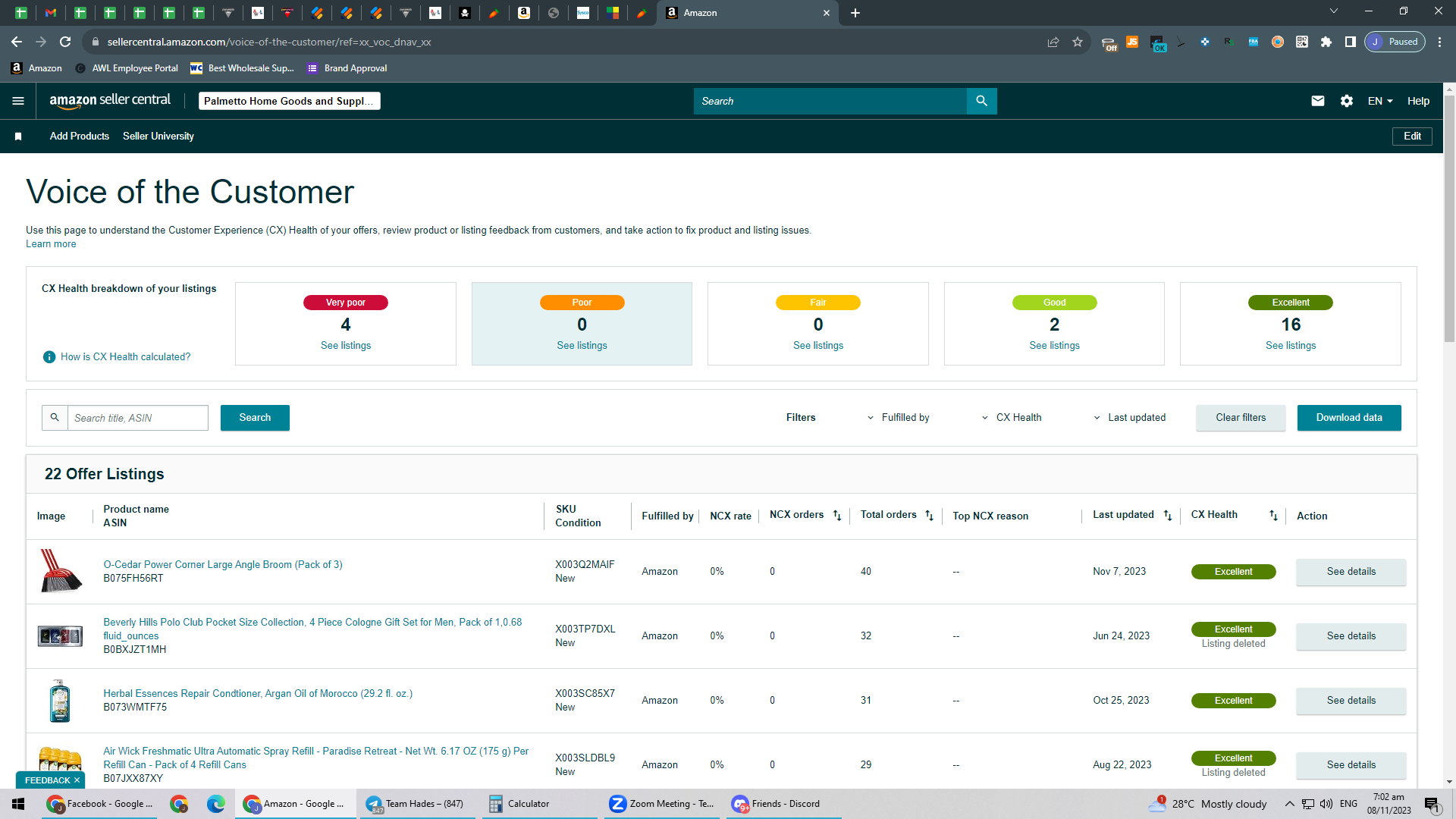This screenshot has height=819, width=1456.
Task: Sort listings by Total orders
Action: click(x=929, y=516)
